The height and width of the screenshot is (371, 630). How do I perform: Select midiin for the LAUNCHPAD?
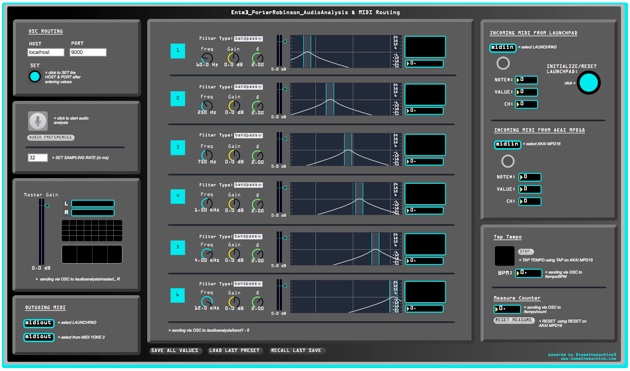tap(503, 48)
